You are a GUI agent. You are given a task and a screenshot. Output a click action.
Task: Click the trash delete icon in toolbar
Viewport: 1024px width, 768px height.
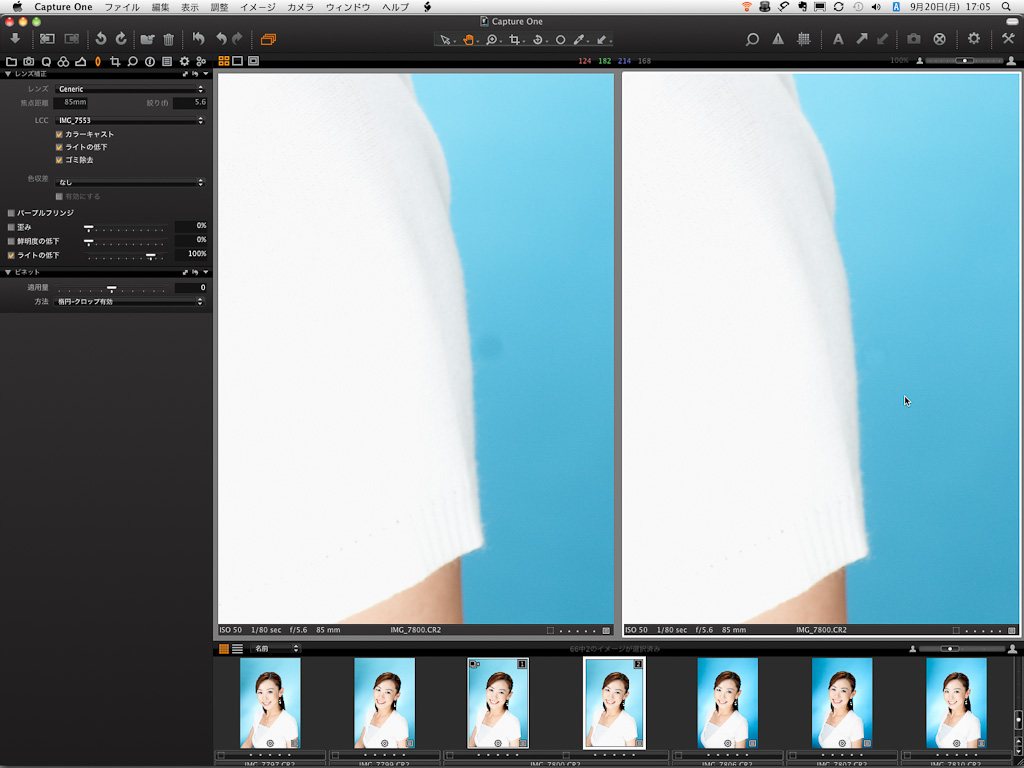tap(168, 39)
